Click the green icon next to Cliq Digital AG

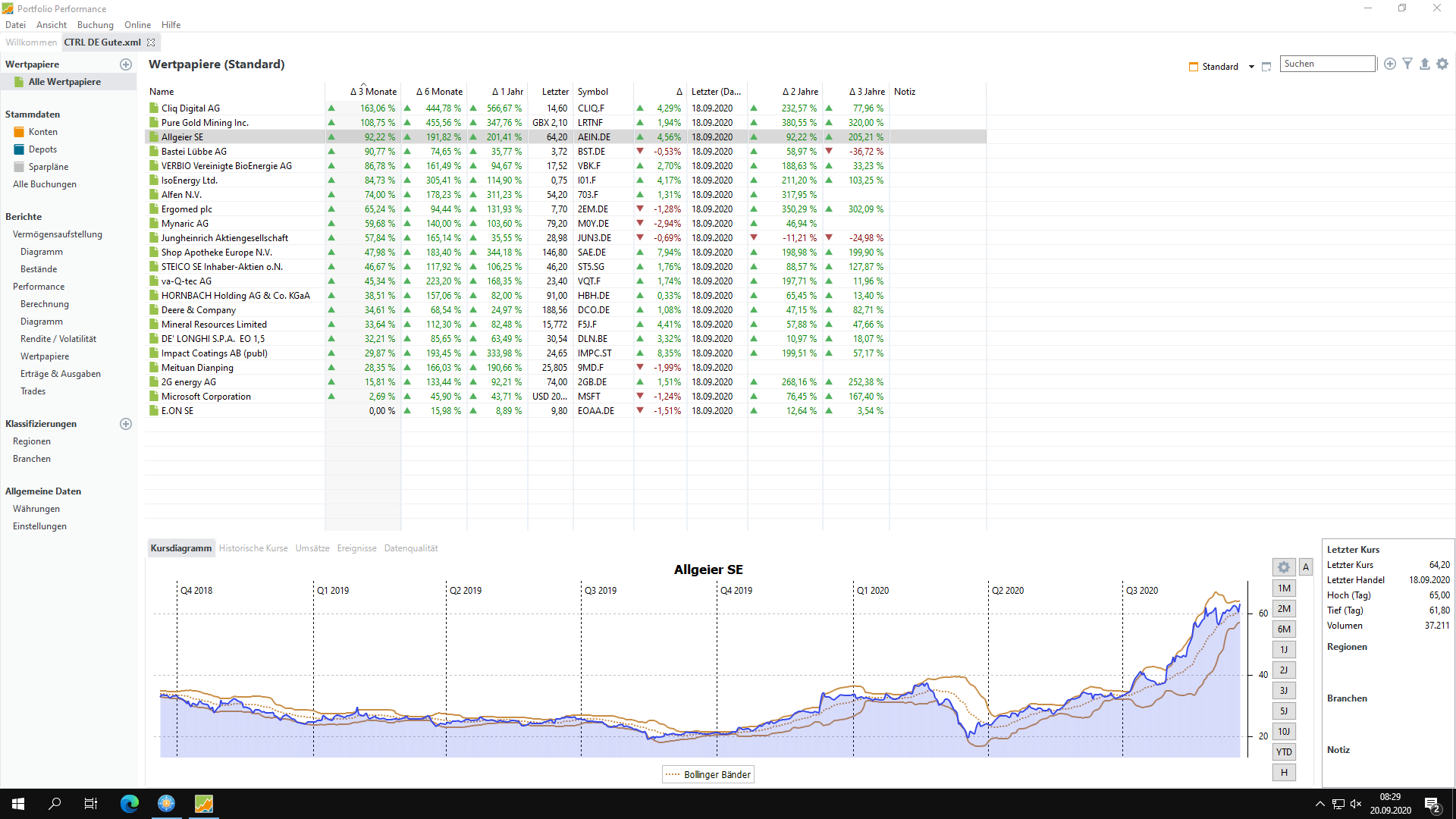tap(154, 108)
